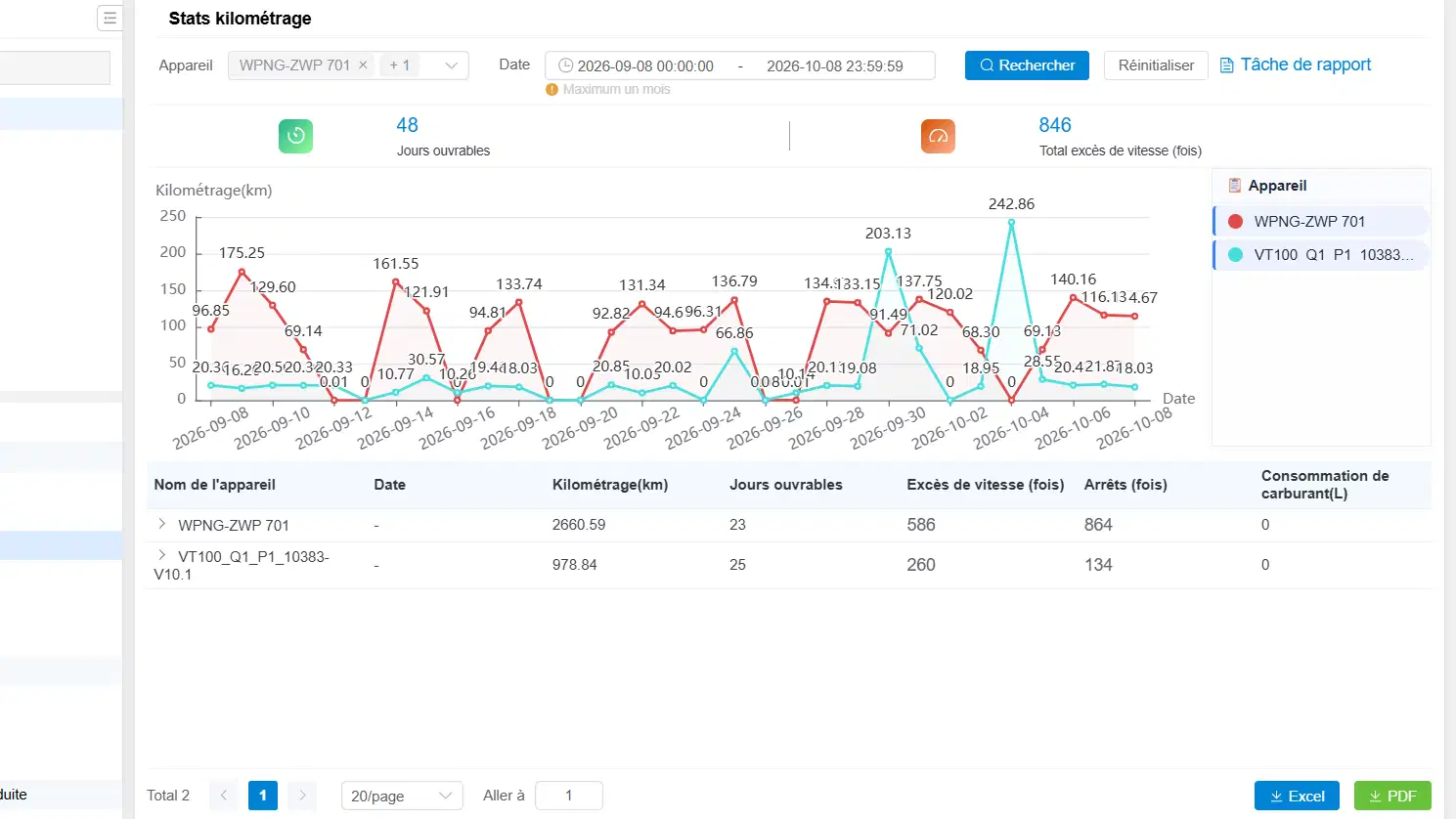Expand the WPNG-ZWP 701 table row
The width and height of the screenshot is (1456, 819).
pyautogui.click(x=162, y=524)
